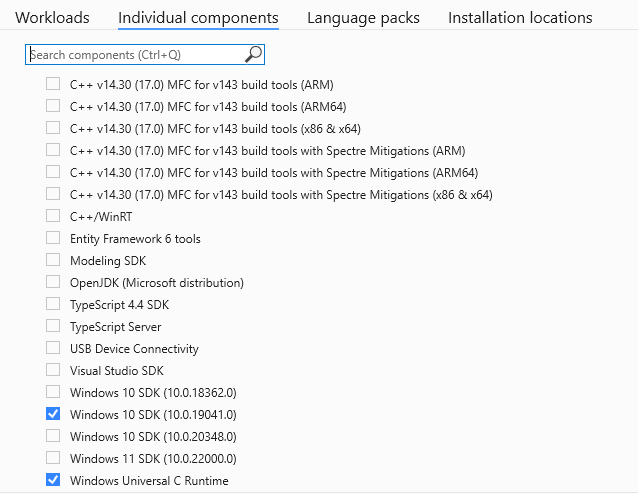Check the USB Device Connectivity box
Screen dimensions: 638x494
coord(53,348)
